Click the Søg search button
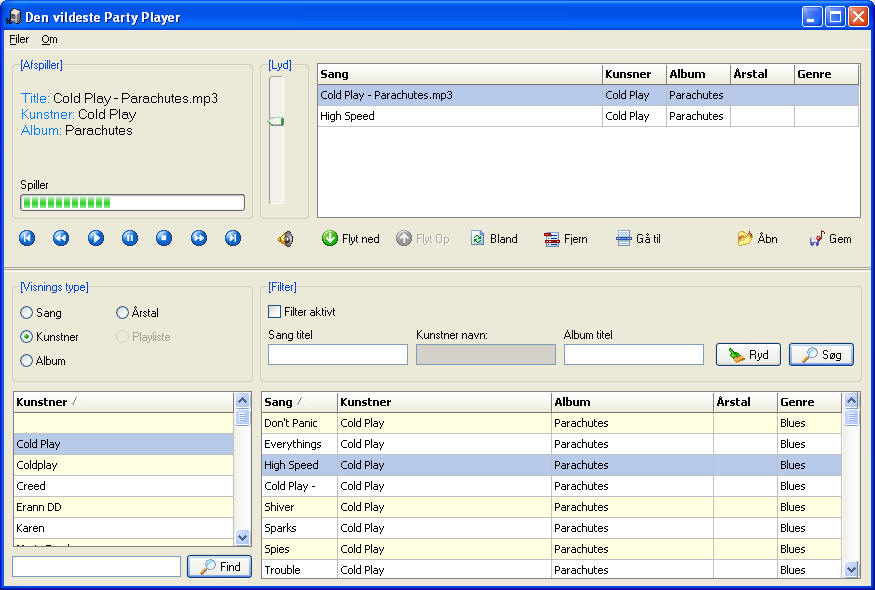The width and height of the screenshot is (875, 590). point(821,355)
